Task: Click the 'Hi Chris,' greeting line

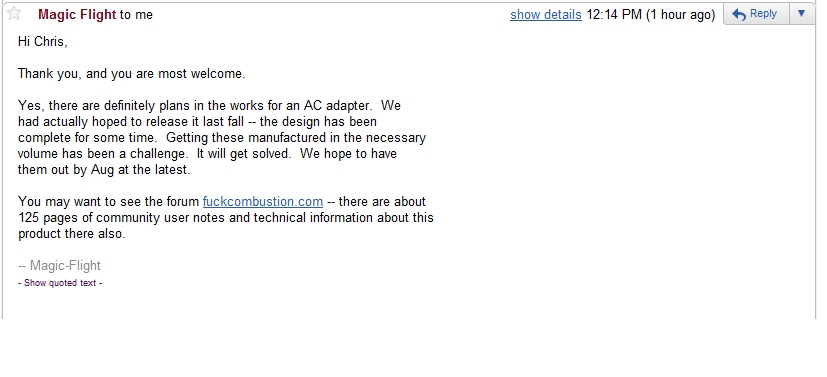Action: click(x=43, y=42)
